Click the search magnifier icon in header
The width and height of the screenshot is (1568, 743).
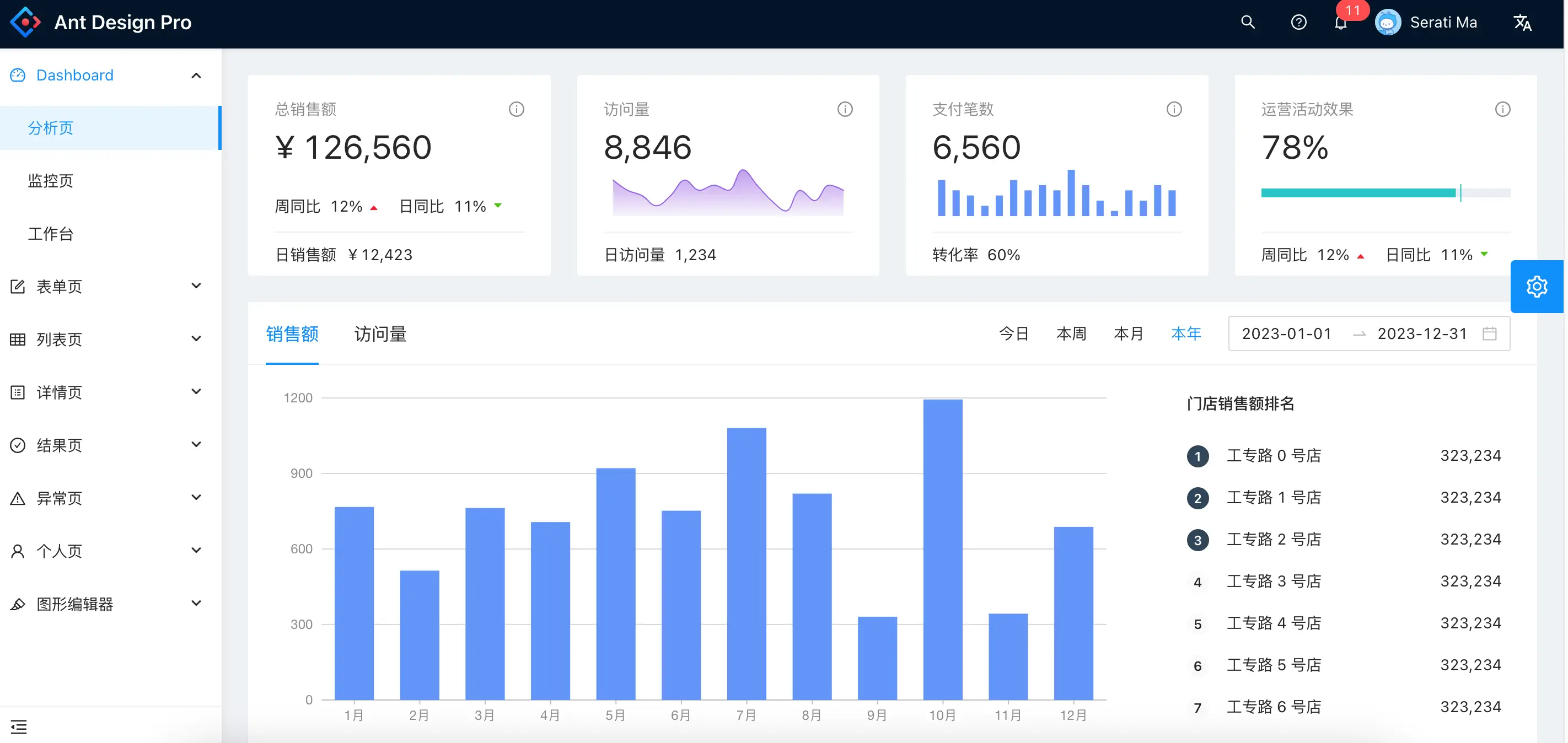[1247, 23]
